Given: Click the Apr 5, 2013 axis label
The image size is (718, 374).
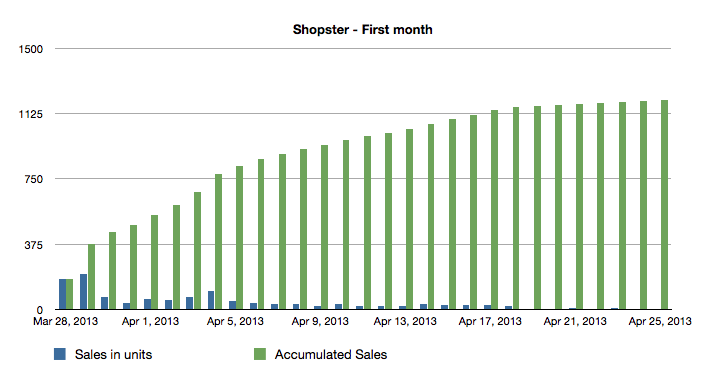Looking at the screenshot, I should click(235, 321).
